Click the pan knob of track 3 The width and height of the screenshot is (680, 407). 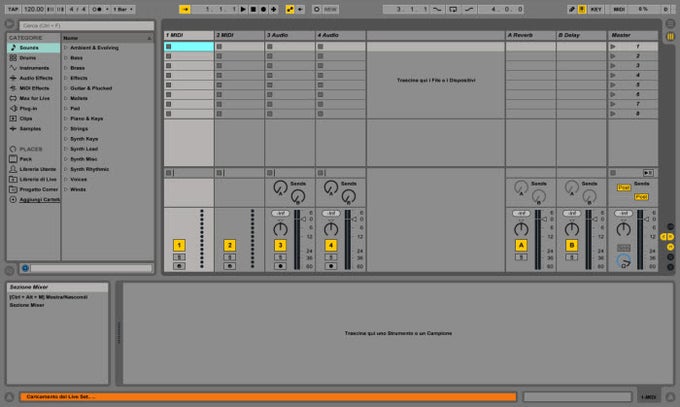(x=280, y=229)
